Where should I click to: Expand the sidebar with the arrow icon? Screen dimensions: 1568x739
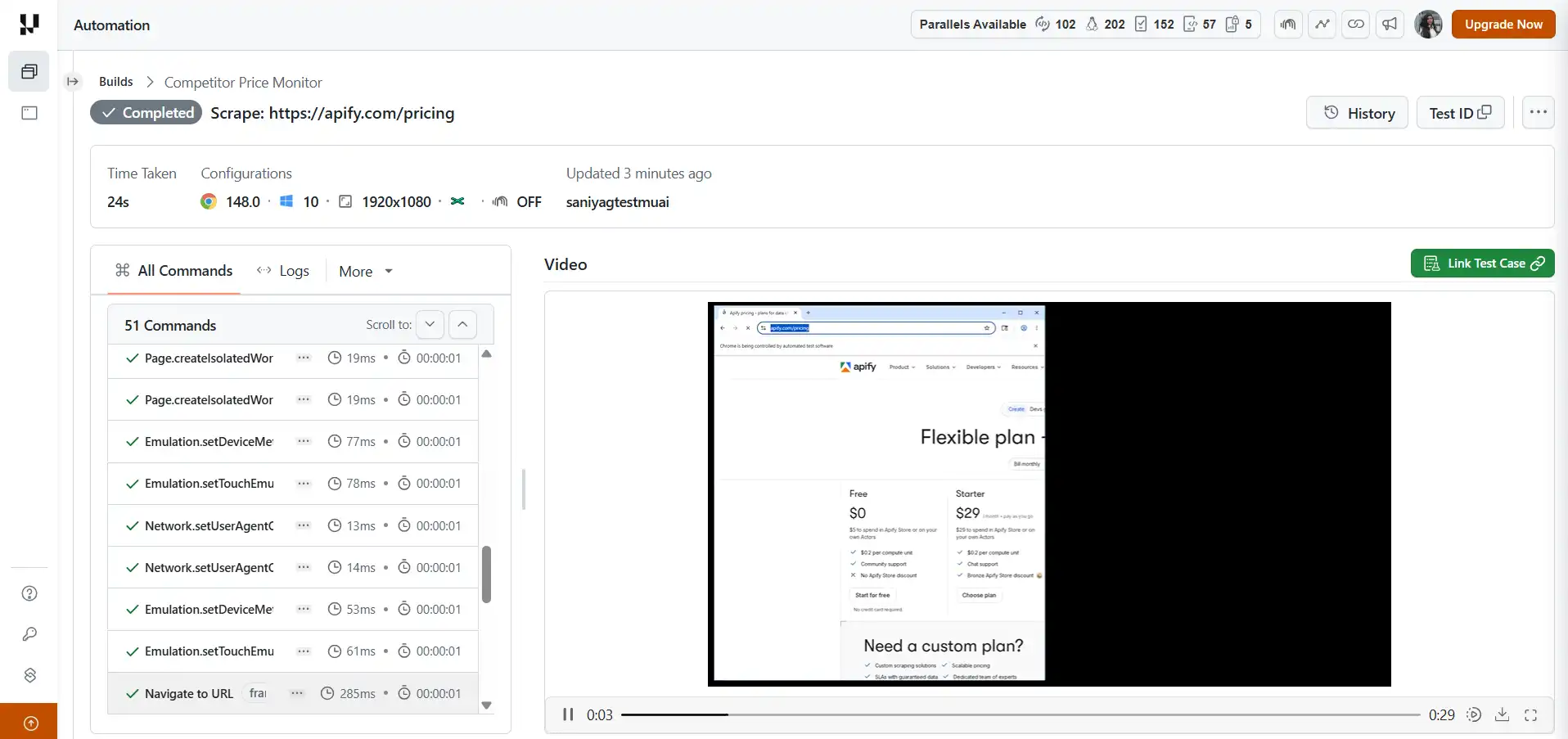[x=73, y=82]
